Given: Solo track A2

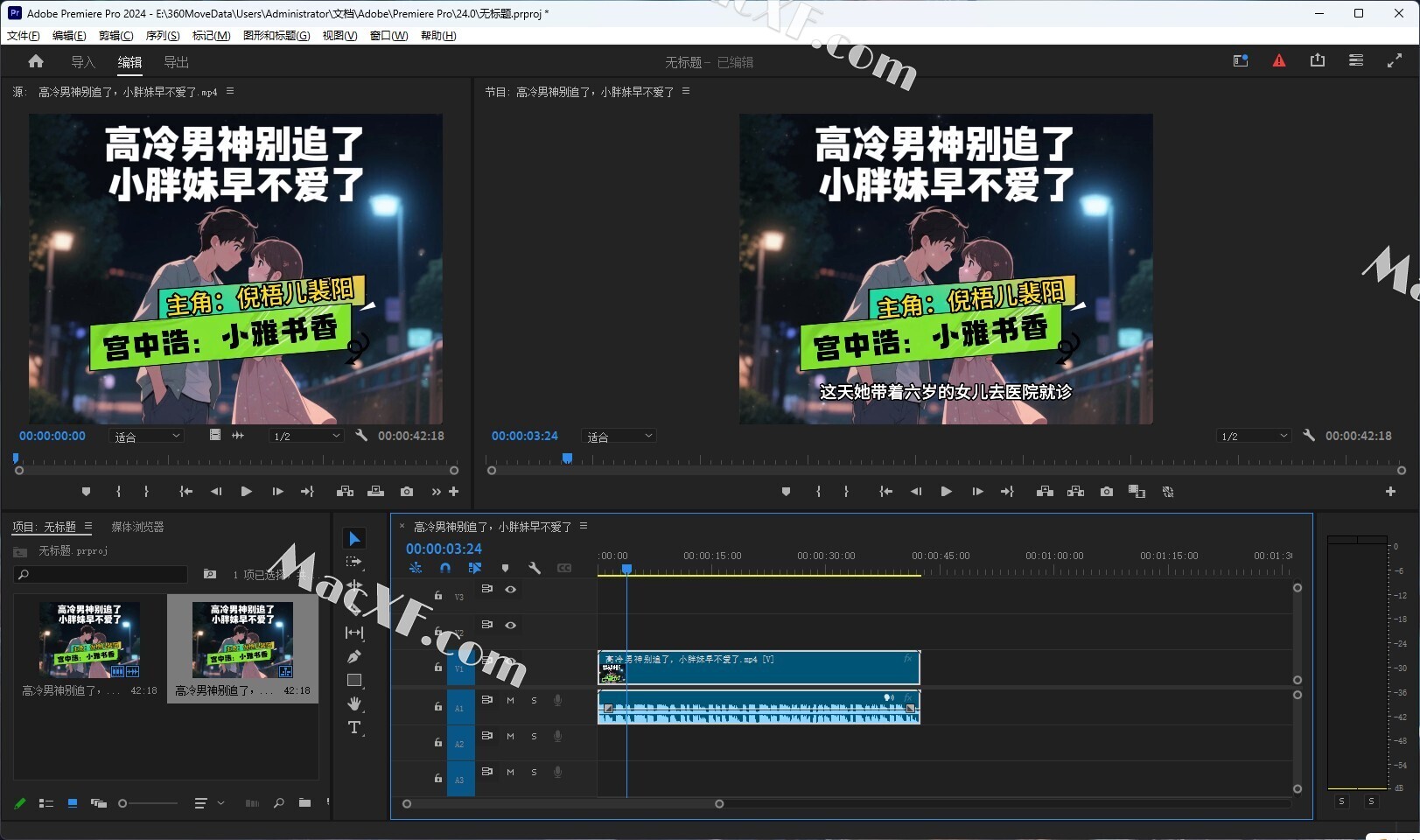Looking at the screenshot, I should tap(534, 736).
